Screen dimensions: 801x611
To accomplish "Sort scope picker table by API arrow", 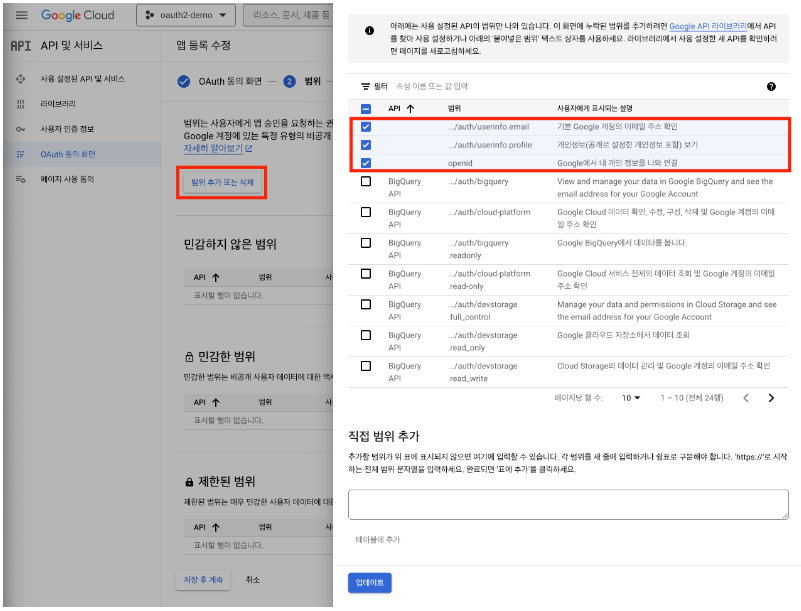I will 410,109.
